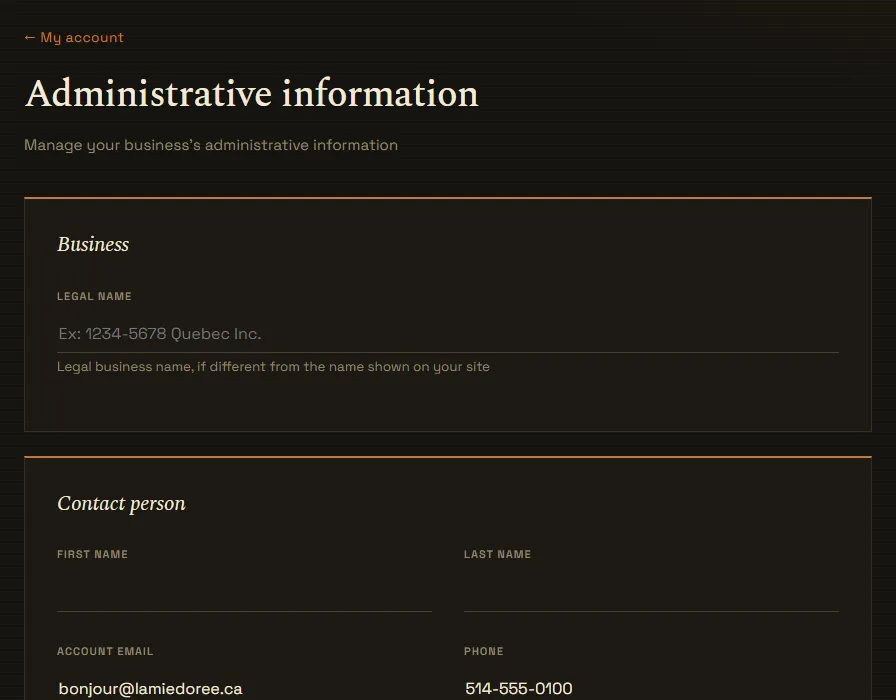Click the PHONE label
The image size is (896, 700).
point(483,651)
